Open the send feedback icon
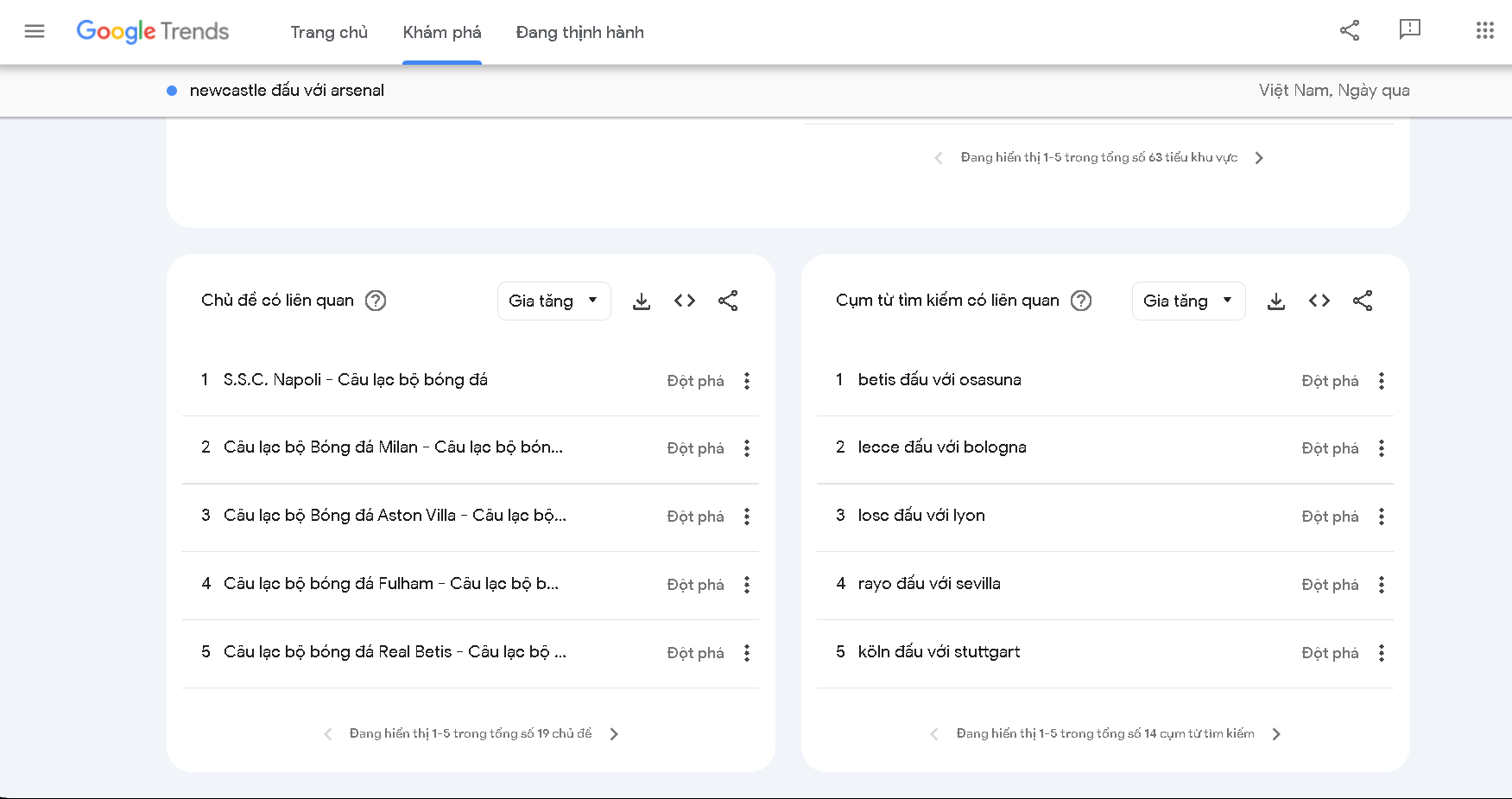 (1409, 30)
